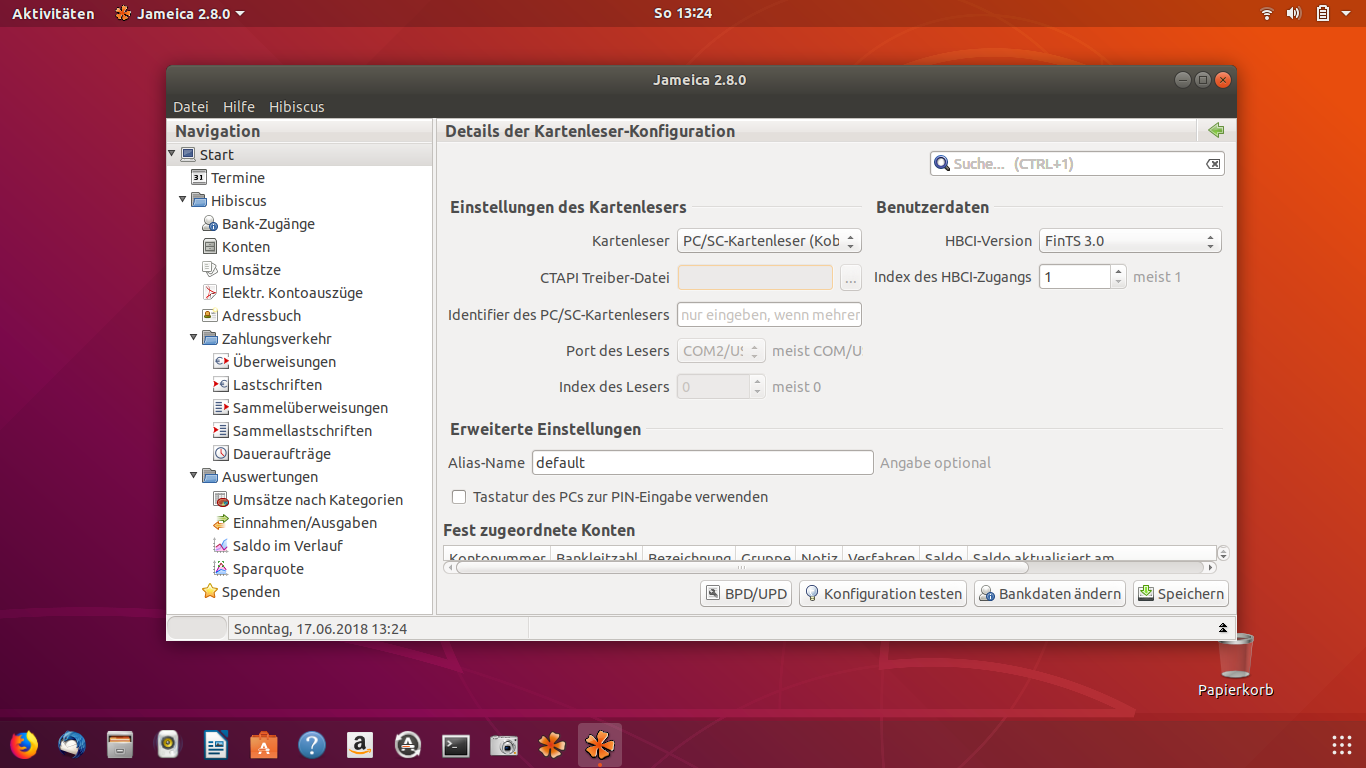This screenshot has width=1366, height=768.
Task: Open the HBCI-Version dropdown
Action: pos(1130,241)
